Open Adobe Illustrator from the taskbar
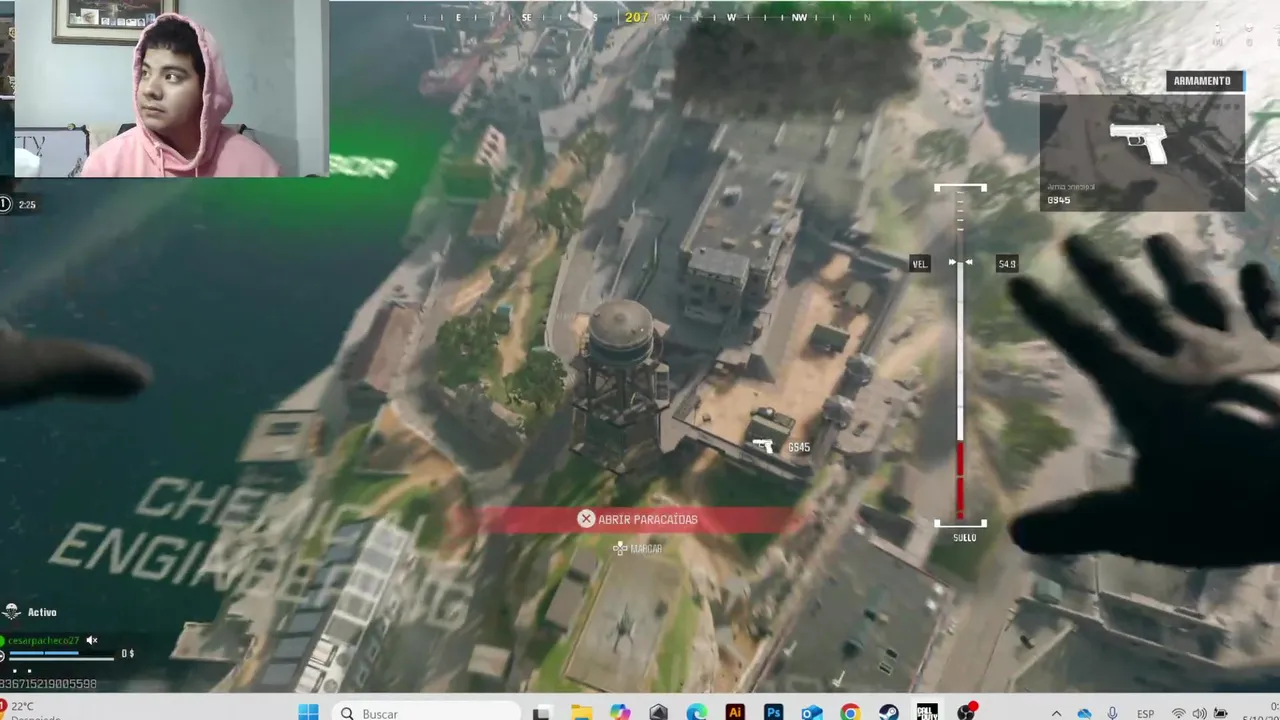The width and height of the screenshot is (1280, 720). pos(735,712)
